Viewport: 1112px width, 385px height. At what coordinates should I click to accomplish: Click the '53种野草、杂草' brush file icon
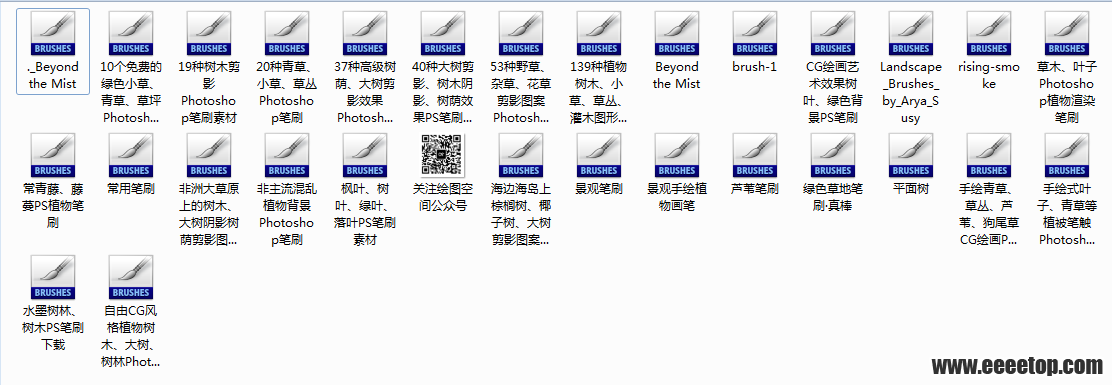tap(521, 34)
